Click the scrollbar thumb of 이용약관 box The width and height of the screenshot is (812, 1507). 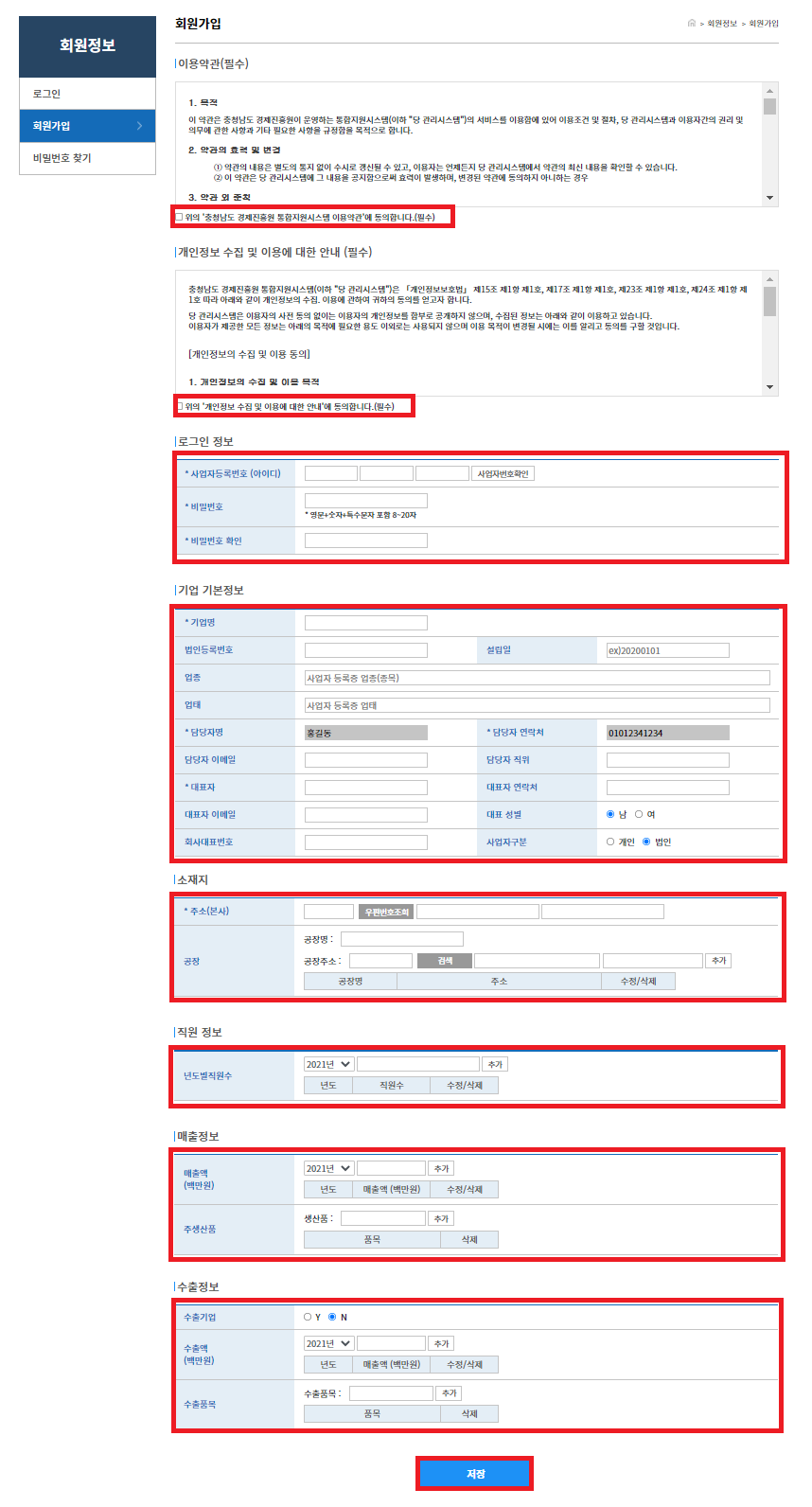click(x=770, y=106)
